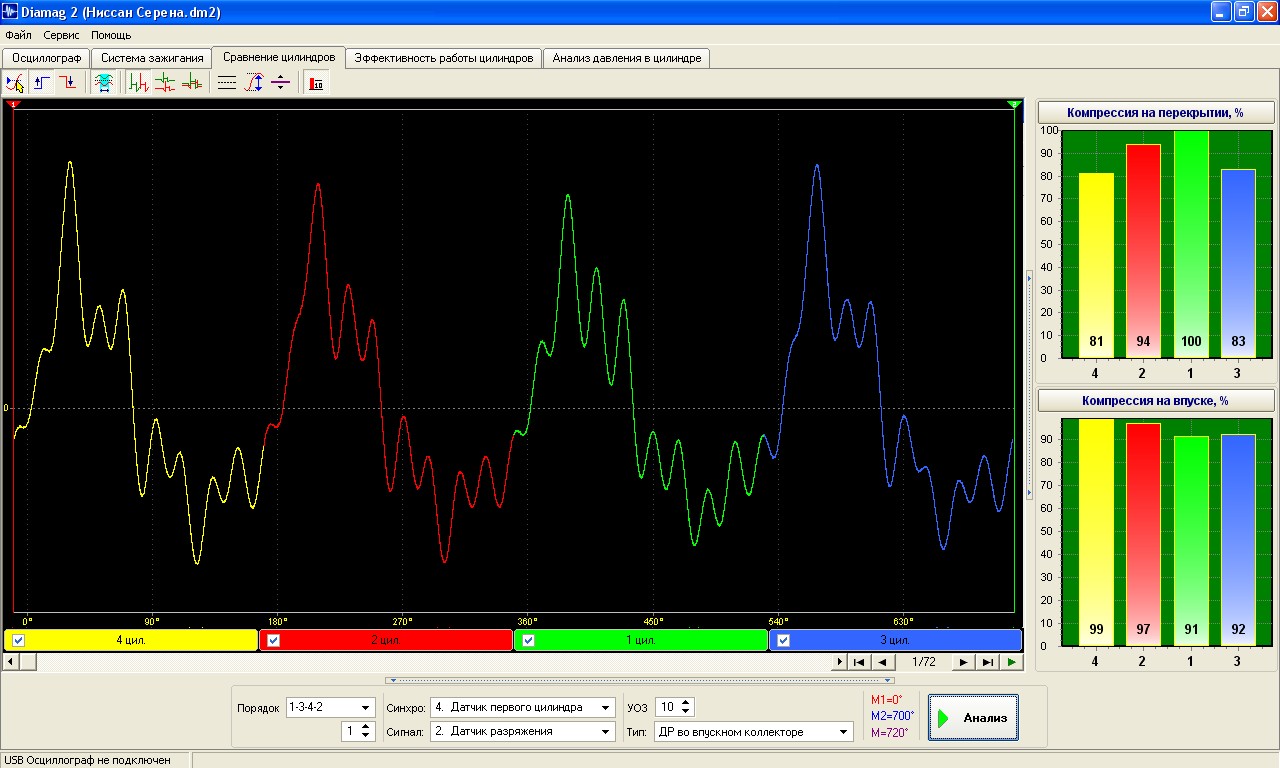Switch to the Осциллограф tab
This screenshot has width=1280, height=768.
[x=46, y=58]
